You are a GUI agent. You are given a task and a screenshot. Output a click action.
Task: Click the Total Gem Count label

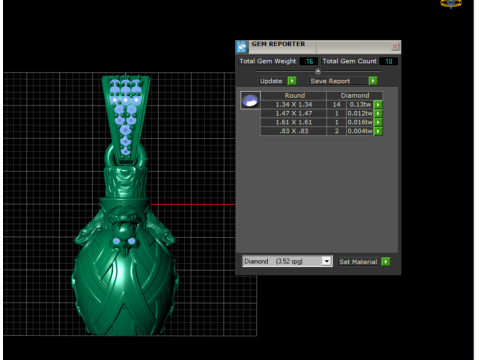(x=349, y=61)
